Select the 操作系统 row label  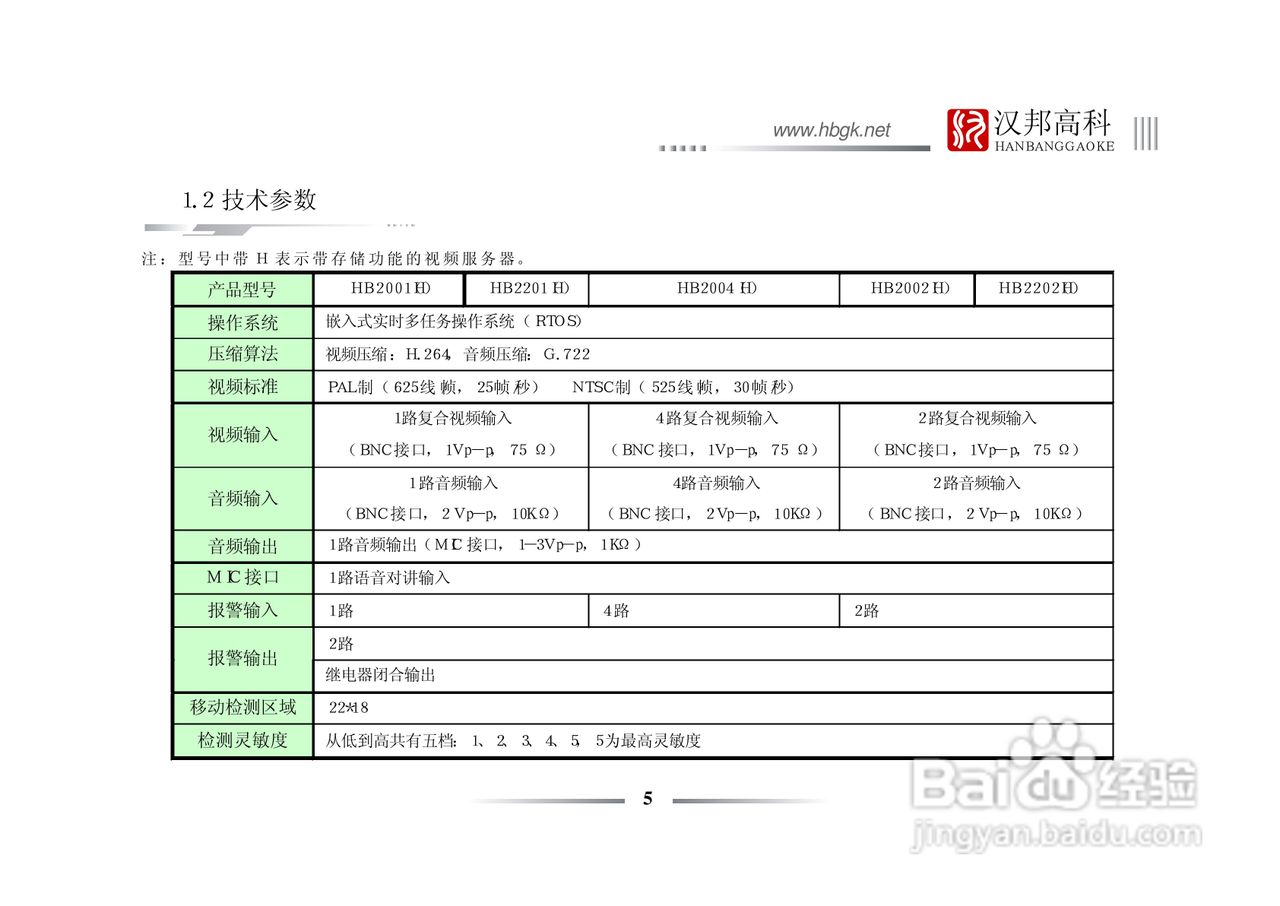click(242, 322)
